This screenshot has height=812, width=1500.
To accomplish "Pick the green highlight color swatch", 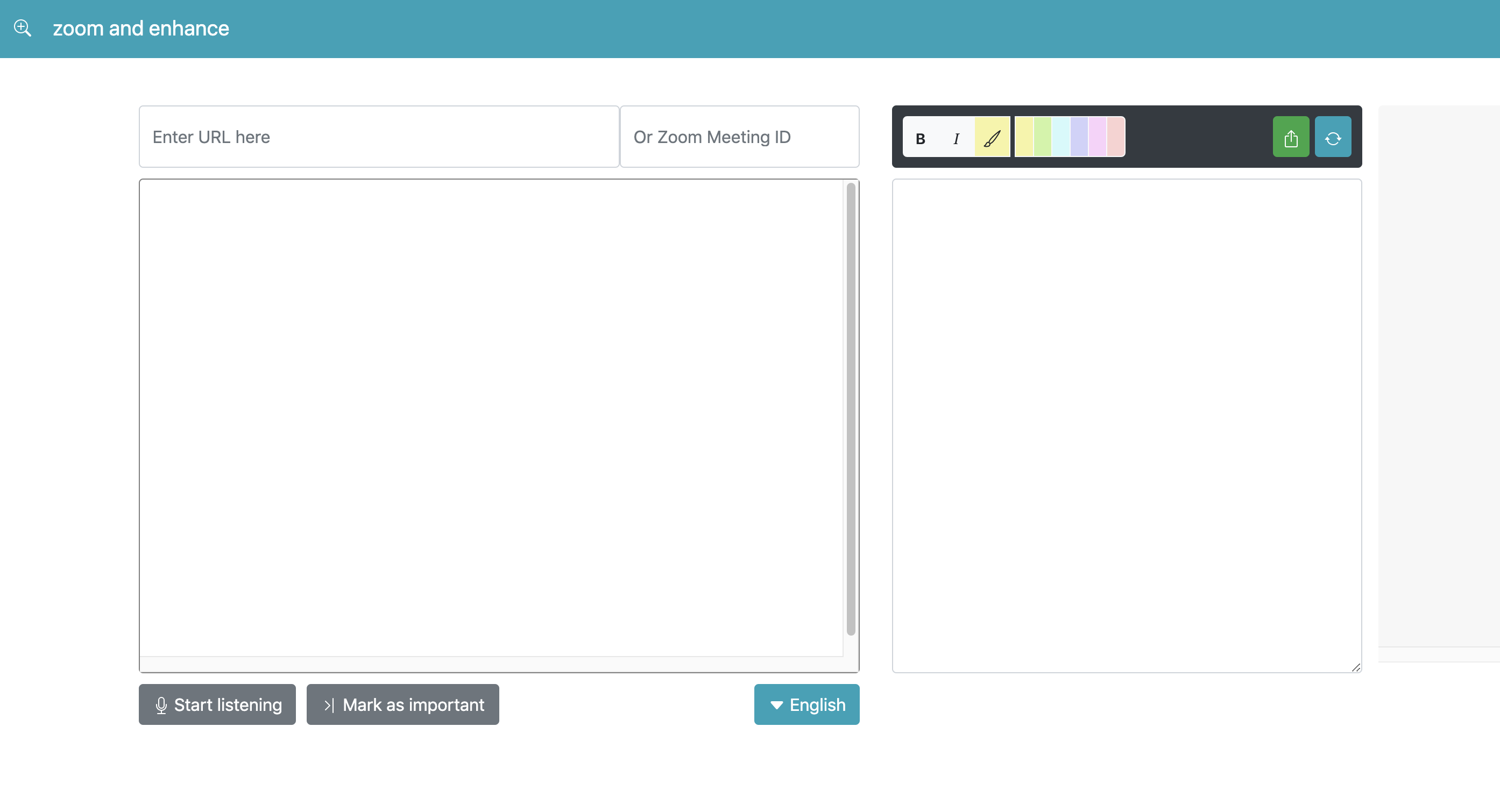I will [1042, 137].
